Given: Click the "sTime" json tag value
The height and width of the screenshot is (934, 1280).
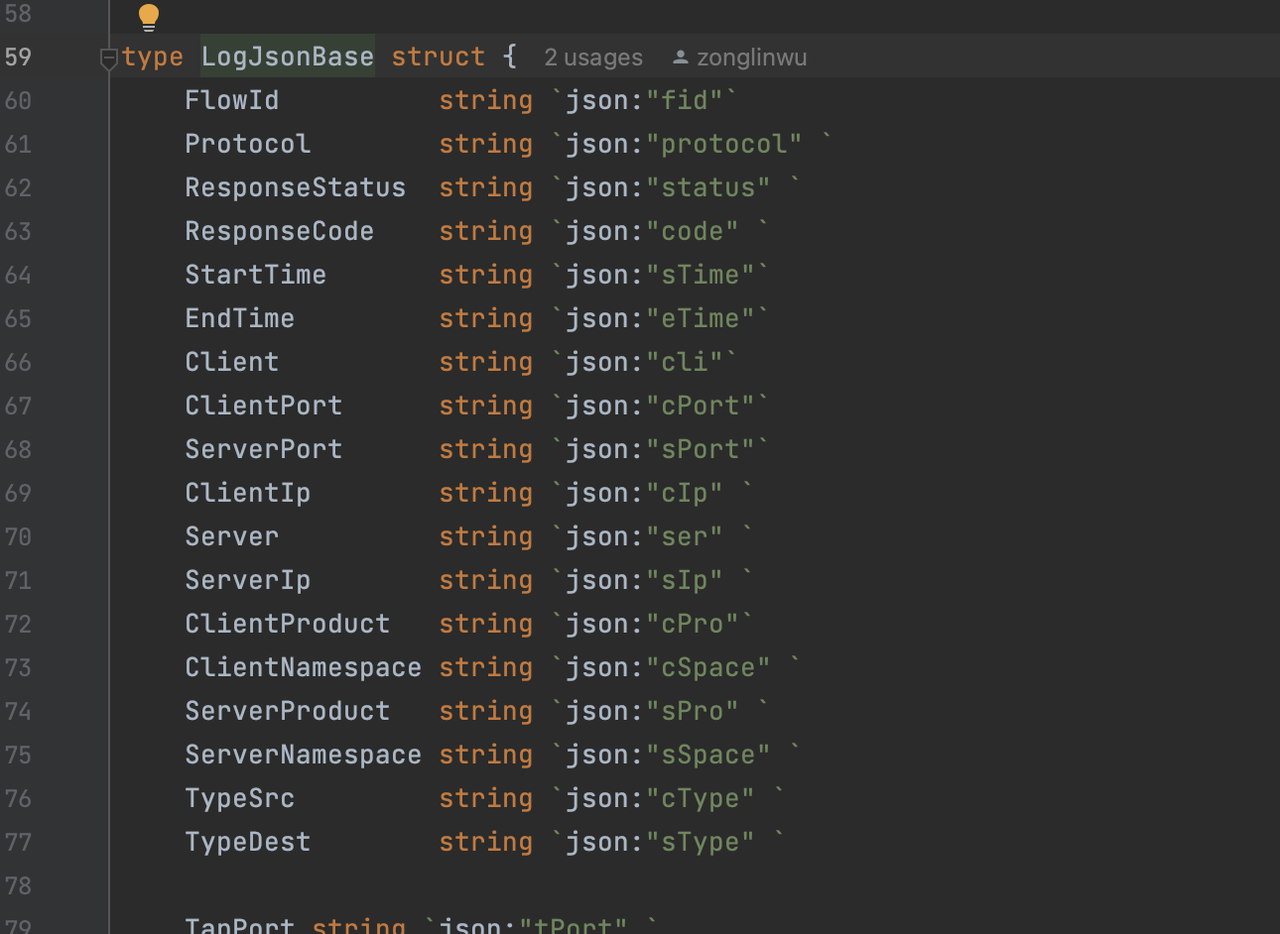Looking at the screenshot, I should (x=701, y=274).
